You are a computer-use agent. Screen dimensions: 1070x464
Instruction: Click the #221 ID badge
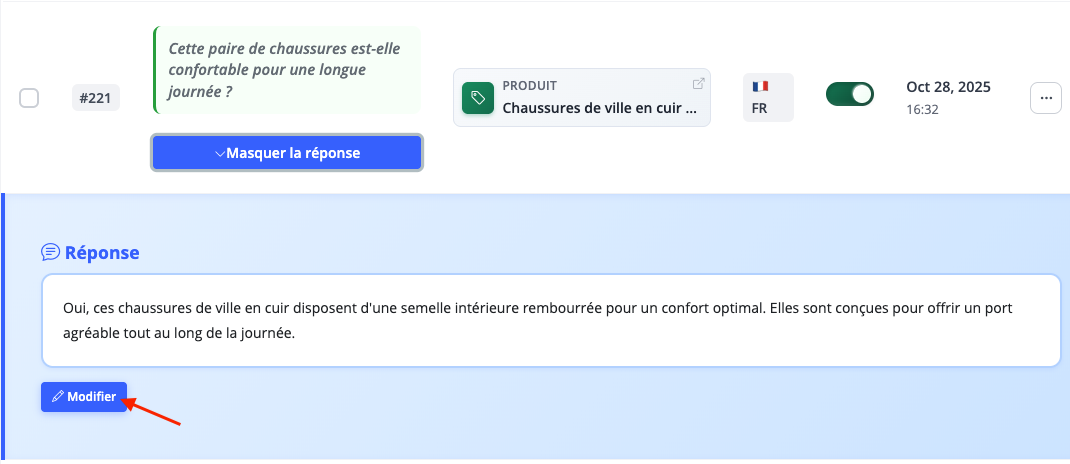click(96, 98)
